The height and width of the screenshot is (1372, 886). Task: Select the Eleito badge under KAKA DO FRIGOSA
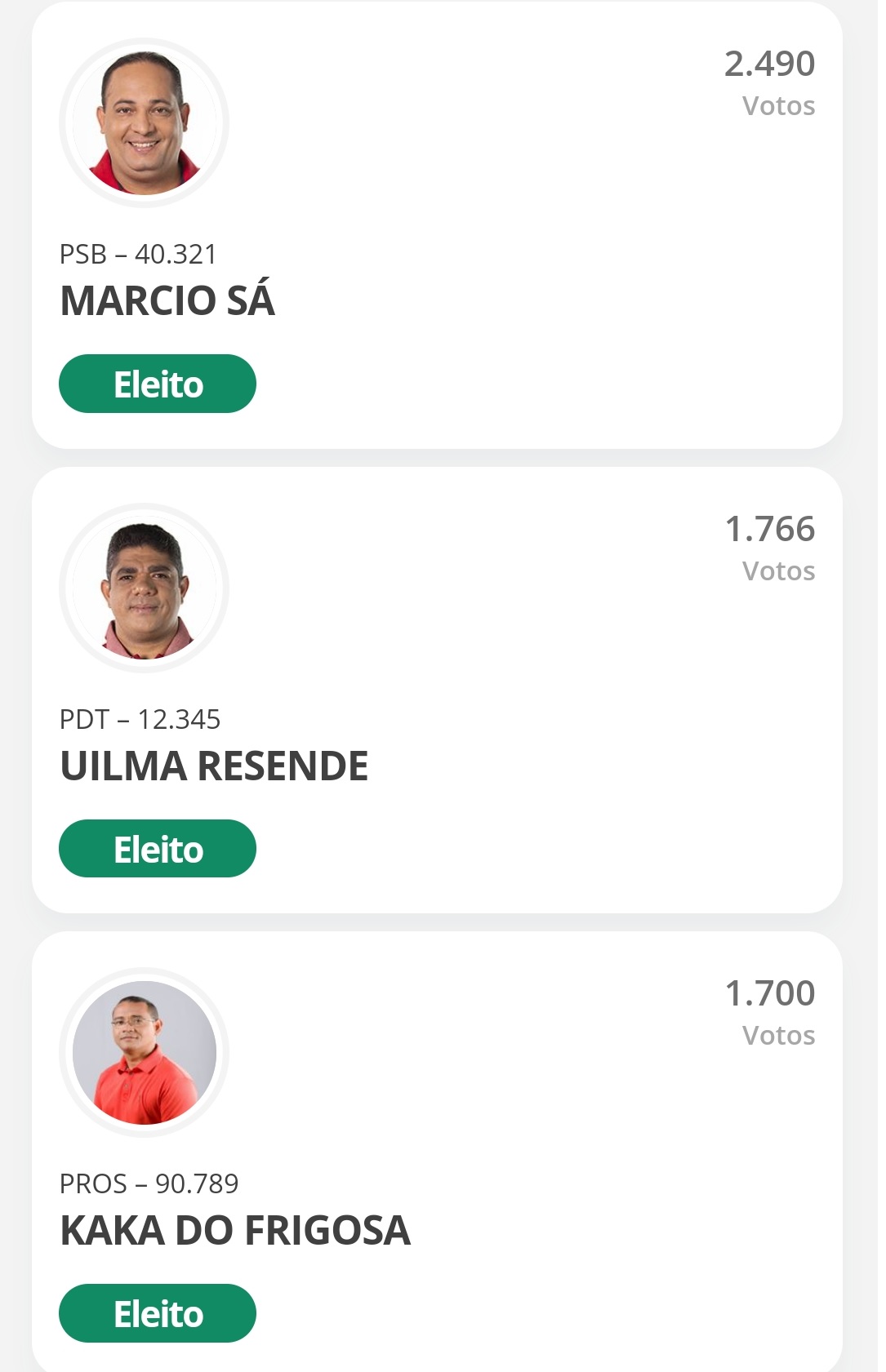pos(158,1313)
